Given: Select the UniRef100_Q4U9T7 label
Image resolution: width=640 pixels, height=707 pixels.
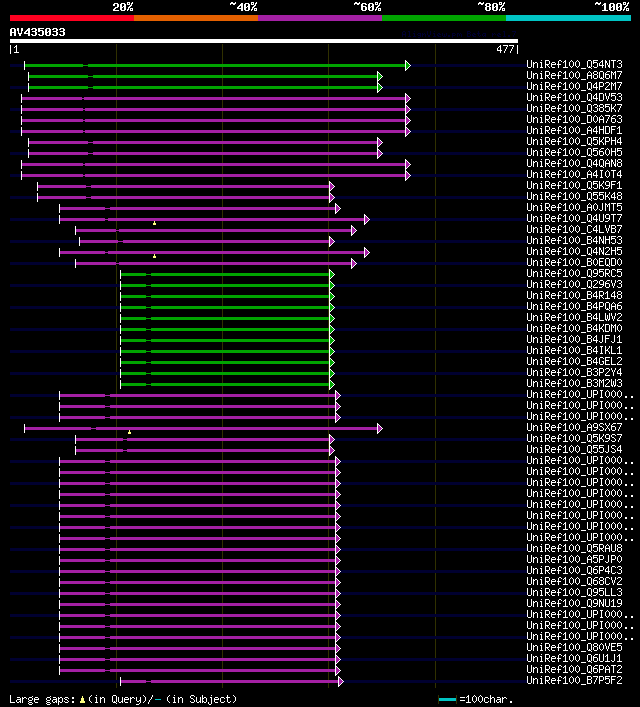Looking at the screenshot, I should (x=574, y=218).
